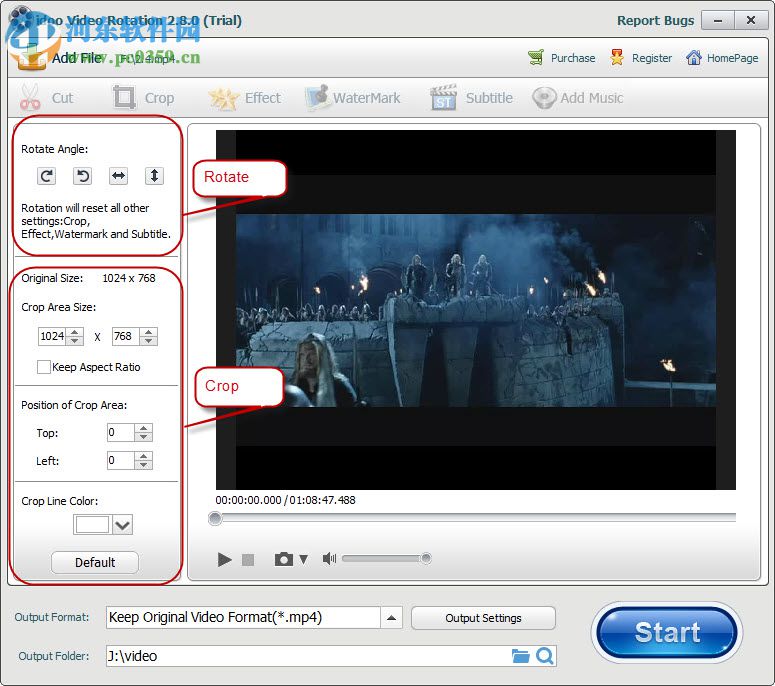The width and height of the screenshot is (775, 686).
Task: Click the shopping cart Purchase icon
Action: (x=536, y=58)
